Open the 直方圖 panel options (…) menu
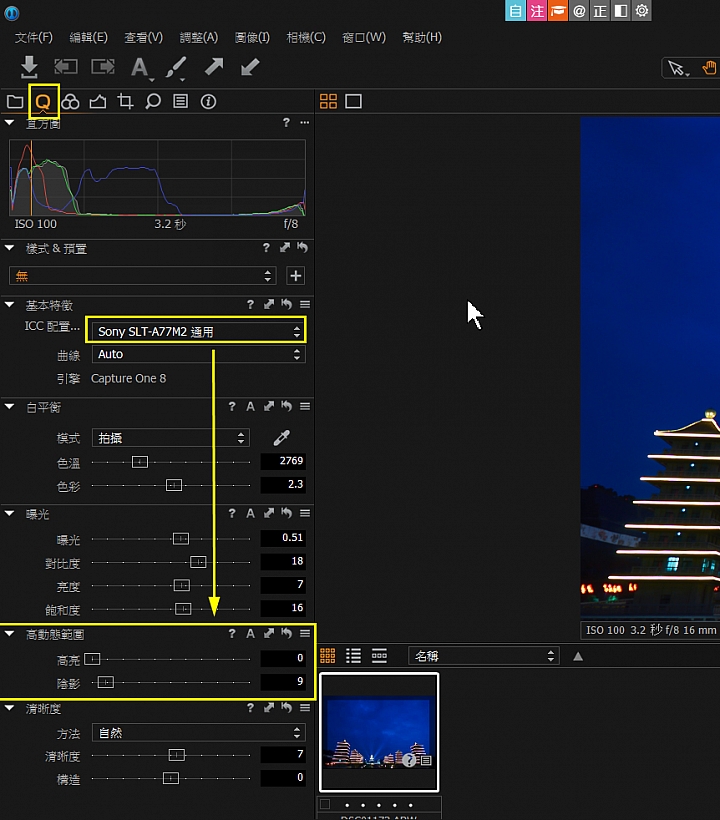720x820 pixels. pyautogui.click(x=305, y=122)
